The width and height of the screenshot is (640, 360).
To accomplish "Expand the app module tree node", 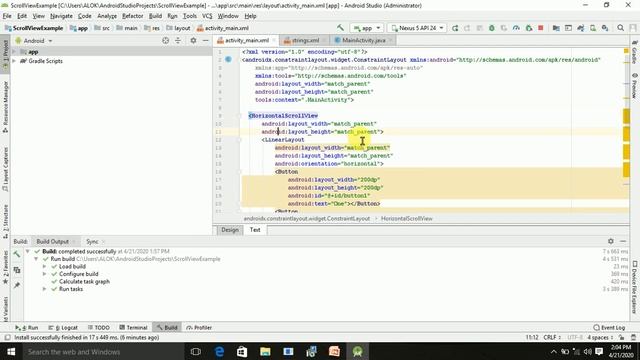I will (14, 52).
